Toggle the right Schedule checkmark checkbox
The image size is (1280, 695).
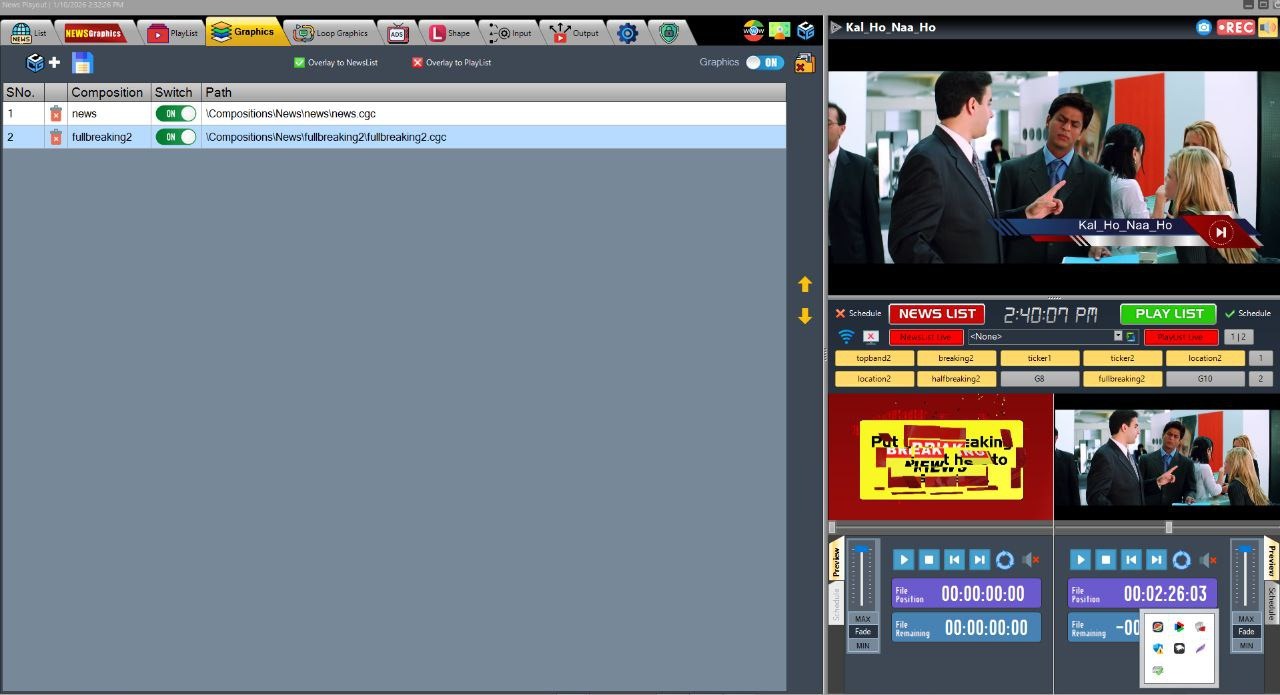pos(1230,313)
